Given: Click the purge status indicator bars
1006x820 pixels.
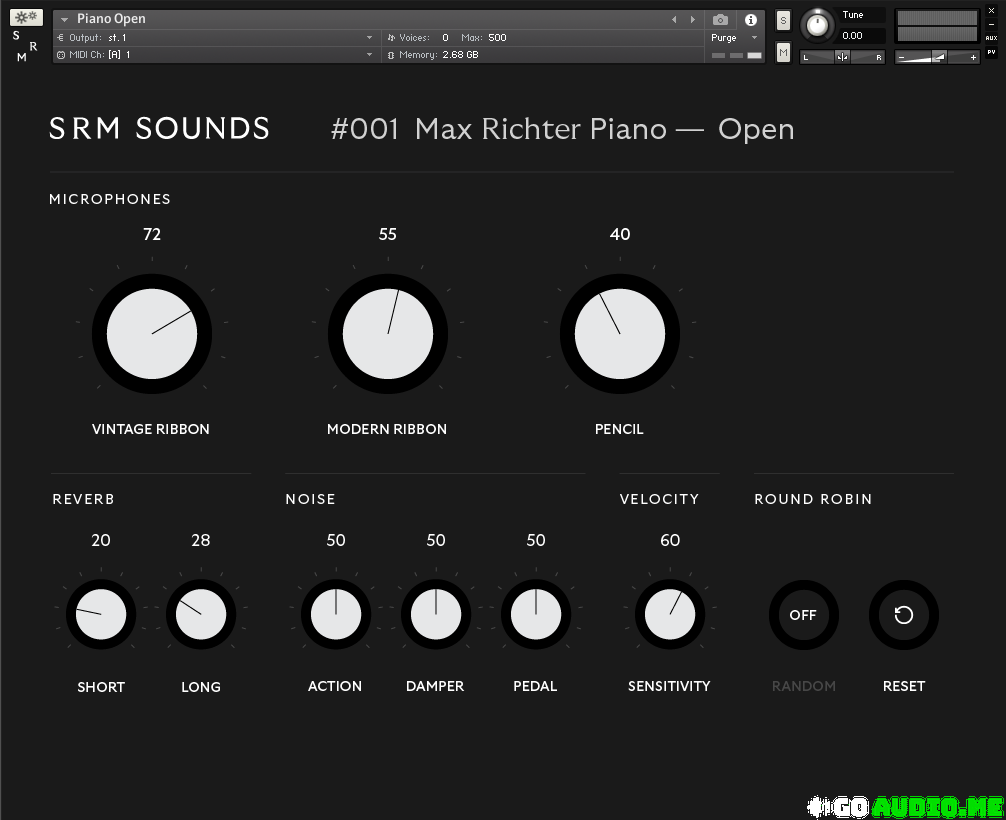Looking at the screenshot, I should point(737,56).
